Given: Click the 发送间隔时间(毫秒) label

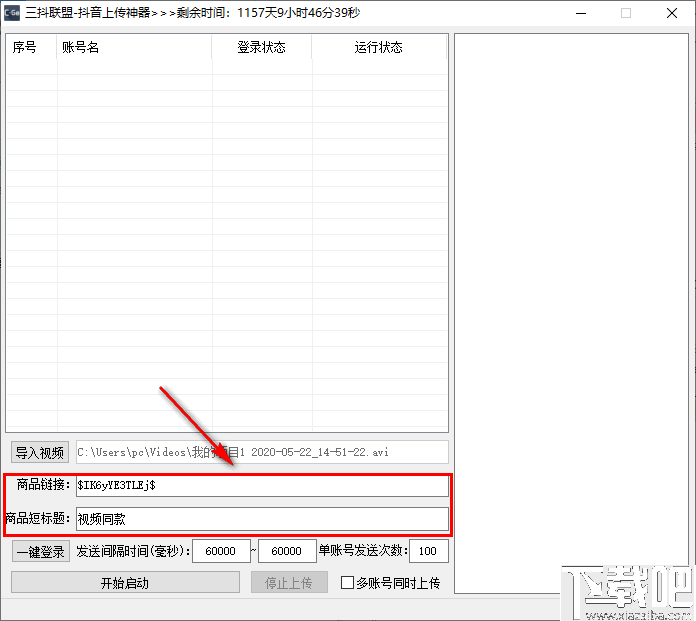Looking at the screenshot, I should point(133,551).
